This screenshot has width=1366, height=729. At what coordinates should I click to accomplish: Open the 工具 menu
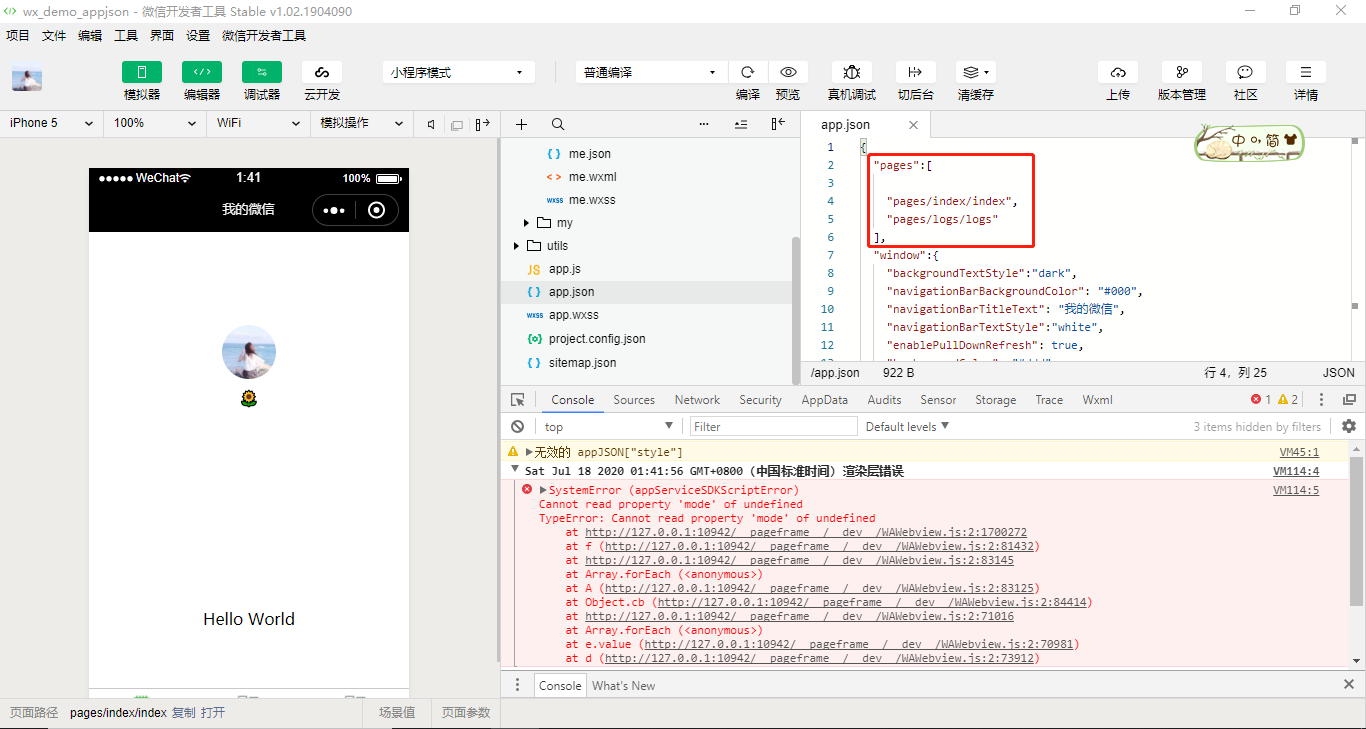126,36
